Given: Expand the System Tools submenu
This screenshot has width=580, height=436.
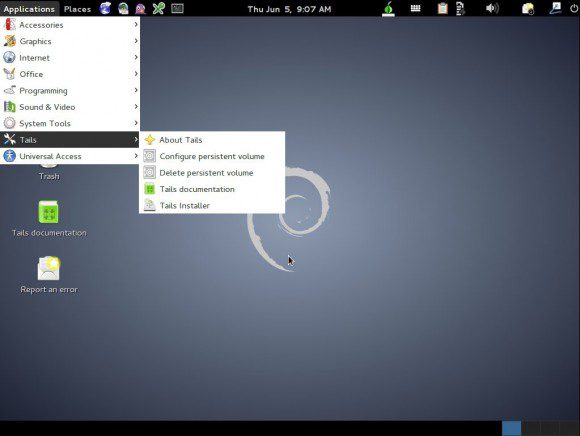Looking at the screenshot, I should click(70, 123).
